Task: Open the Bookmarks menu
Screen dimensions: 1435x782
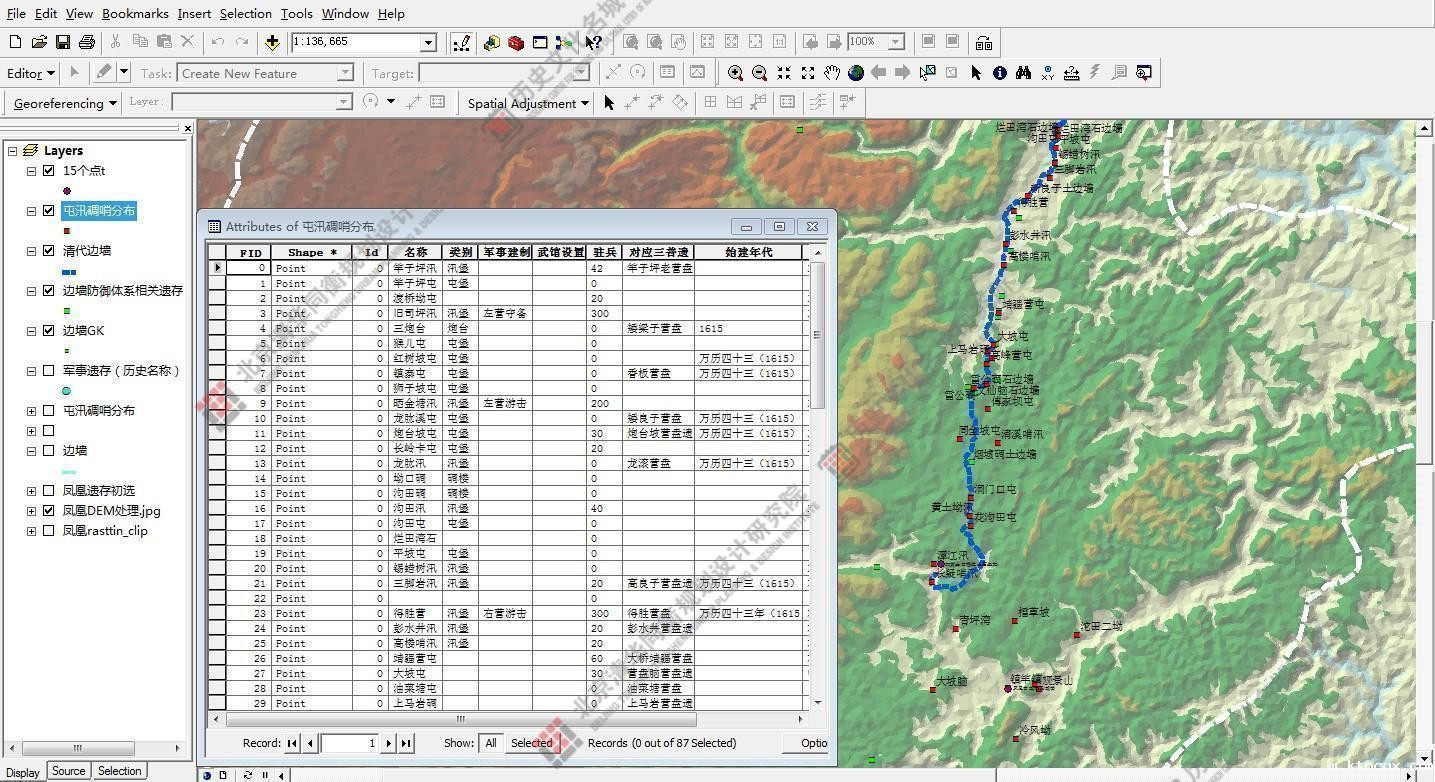Action: [135, 13]
